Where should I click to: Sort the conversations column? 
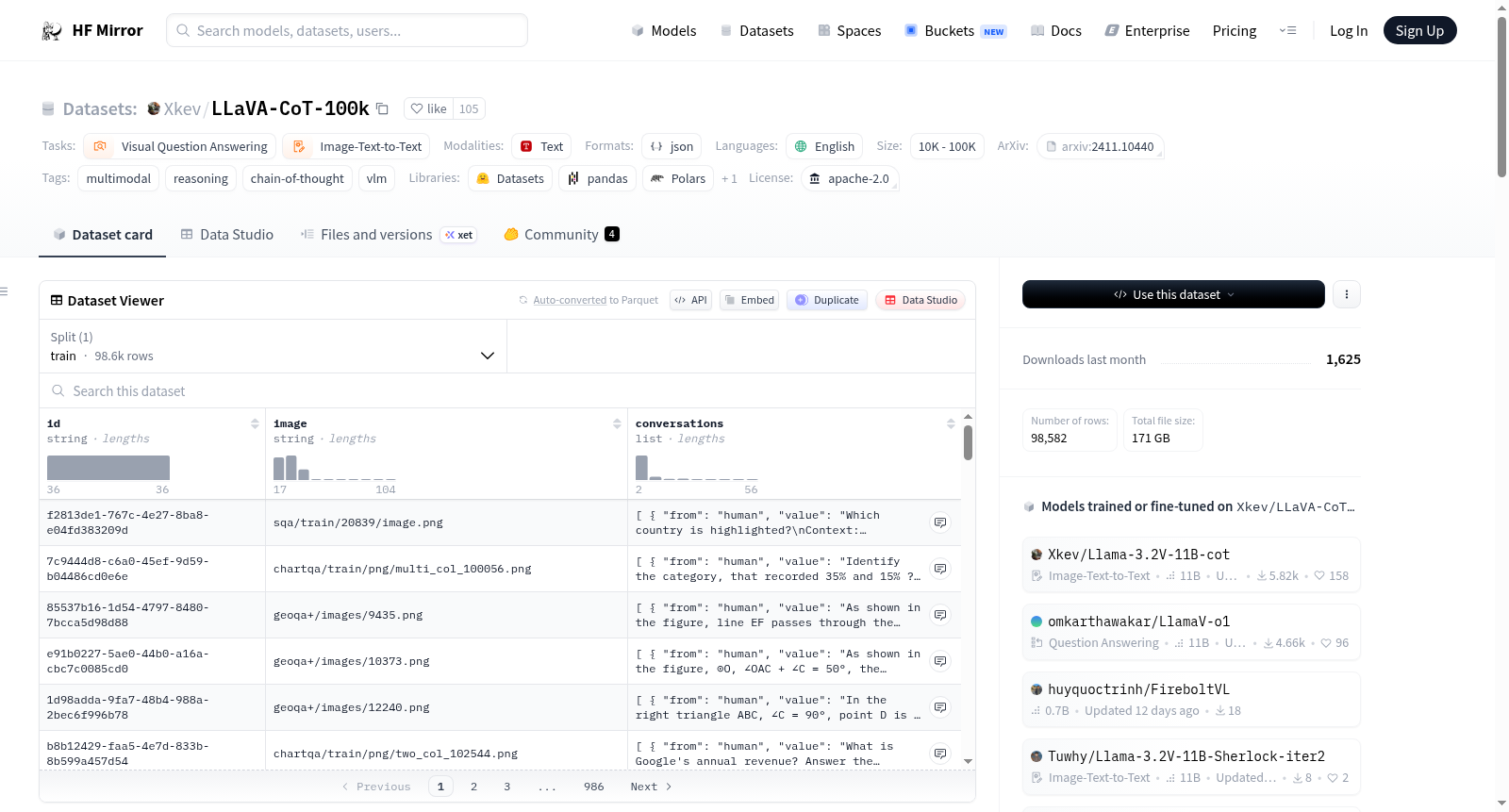click(x=951, y=423)
